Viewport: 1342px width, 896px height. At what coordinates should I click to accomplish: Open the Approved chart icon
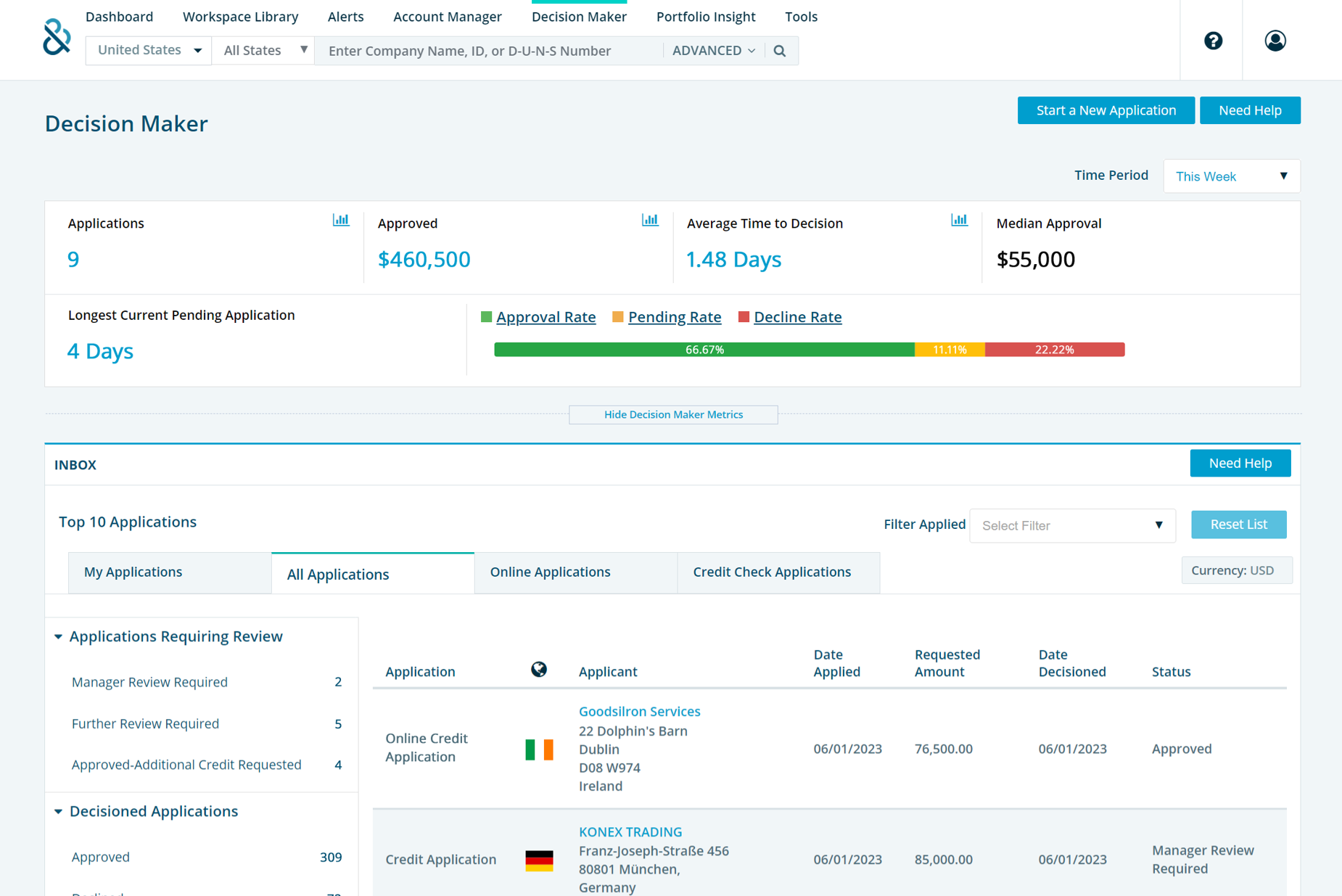(x=650, y=220)
